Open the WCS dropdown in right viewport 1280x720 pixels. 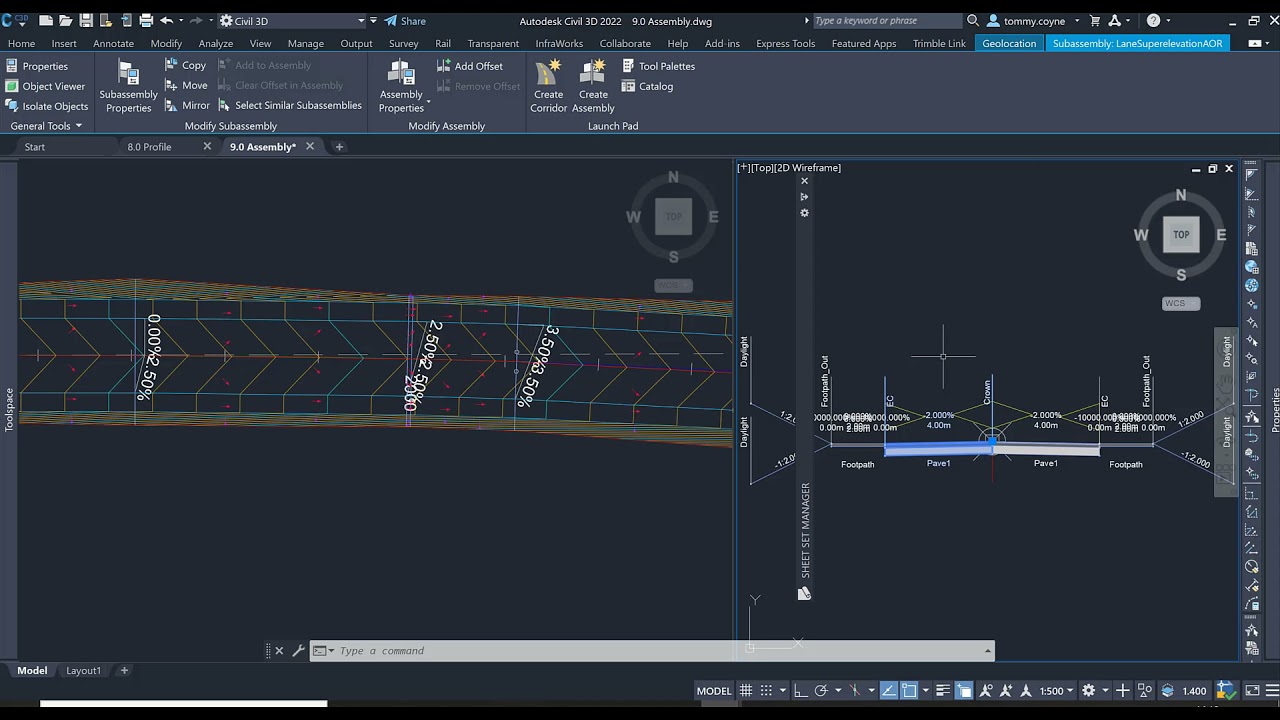(1181, 303)
